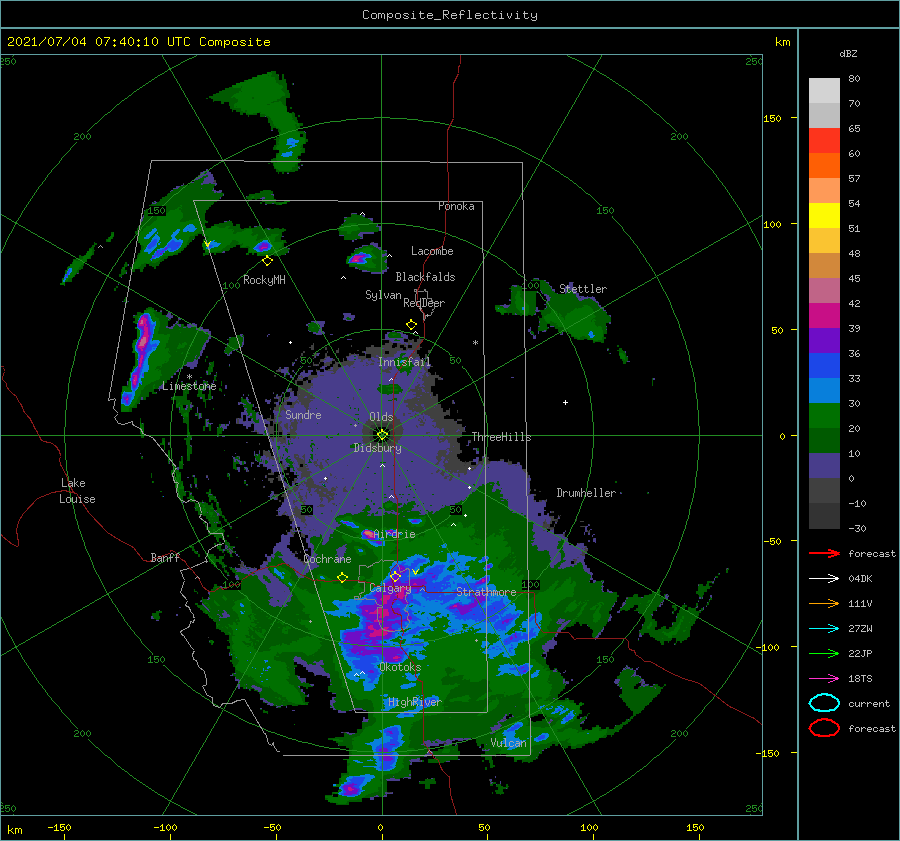Click the green 22JP arrow icon

click(824, 653)
